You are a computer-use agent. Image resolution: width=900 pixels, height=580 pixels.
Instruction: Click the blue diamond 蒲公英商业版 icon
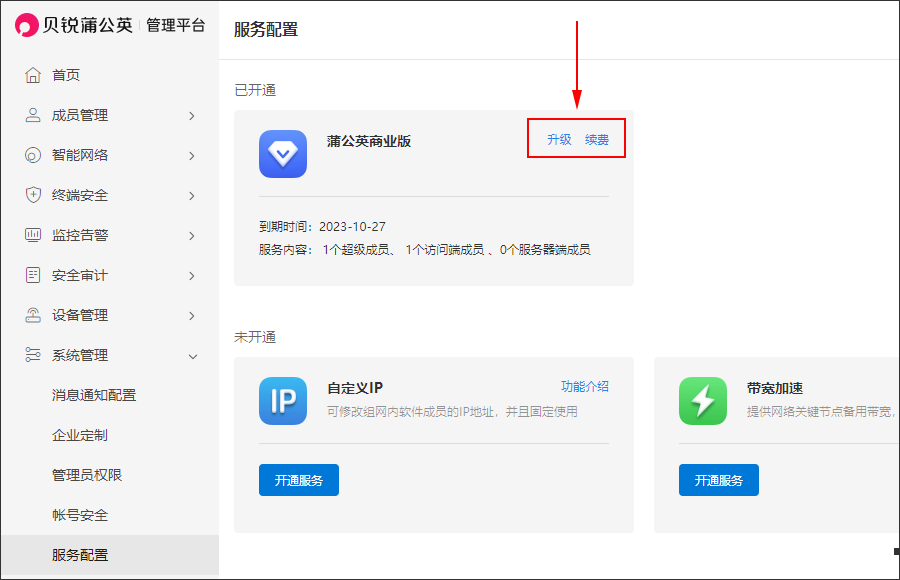283,154
